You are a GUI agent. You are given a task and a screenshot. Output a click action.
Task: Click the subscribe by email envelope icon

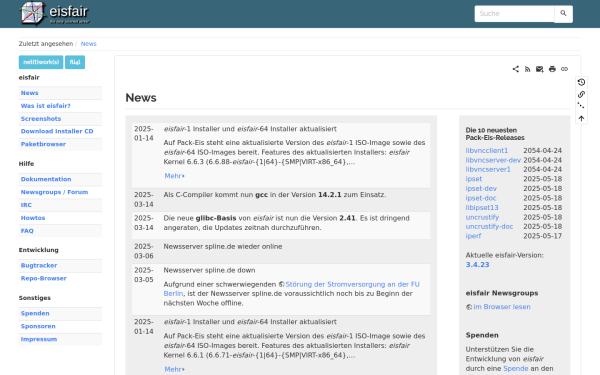[x=540, y=69]
